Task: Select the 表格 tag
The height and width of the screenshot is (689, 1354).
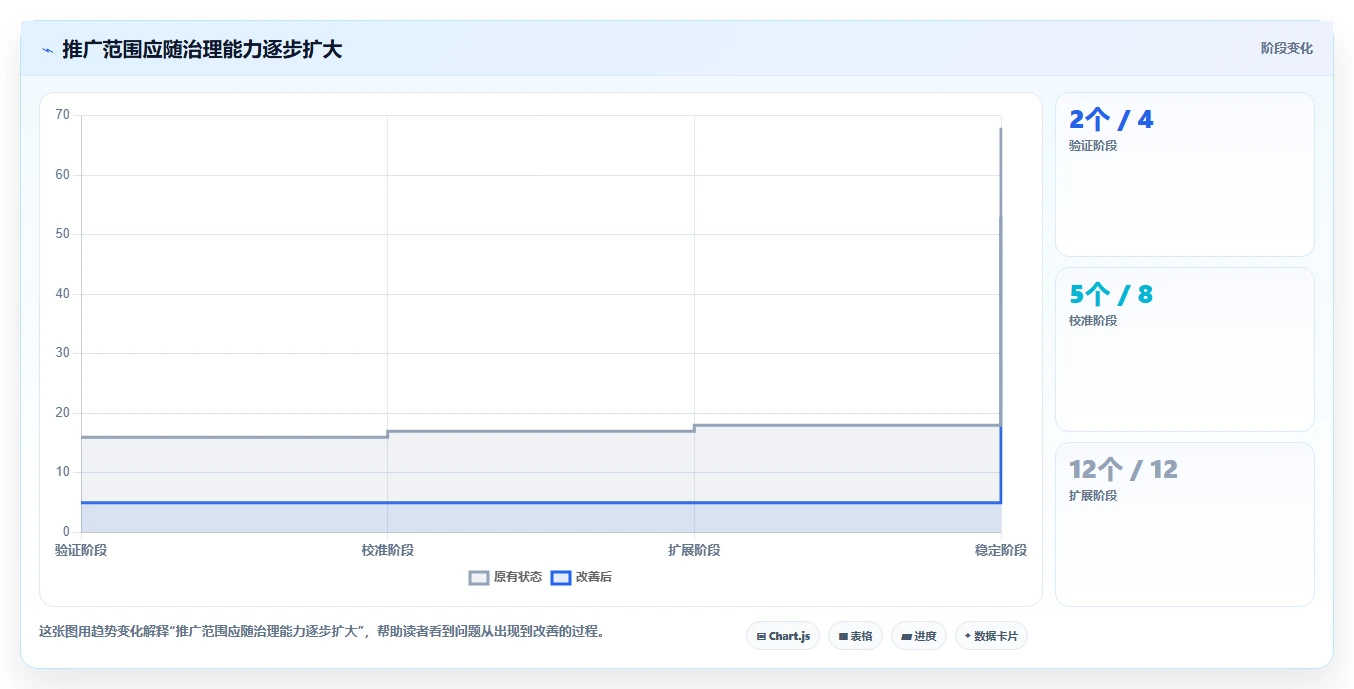Action: coord(855,636)
